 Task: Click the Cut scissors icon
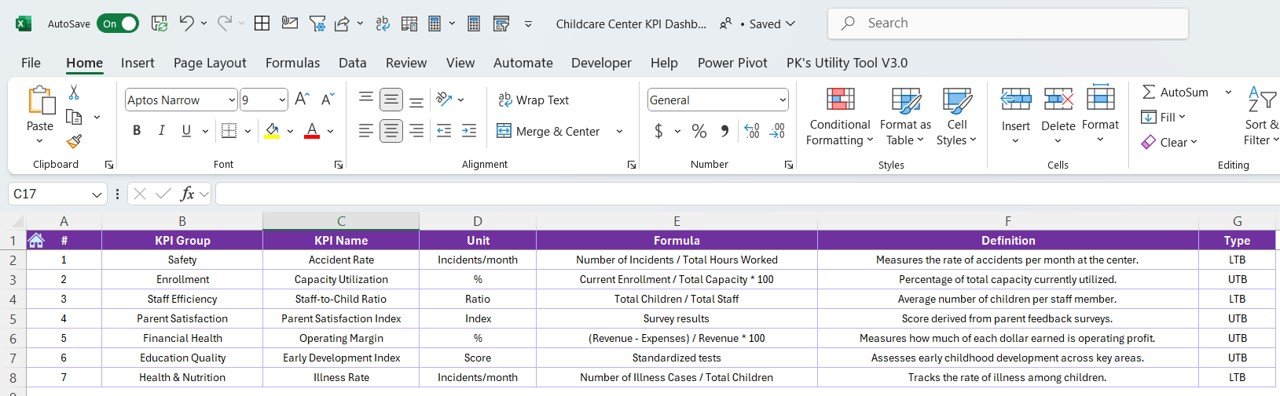pos(73,93)
